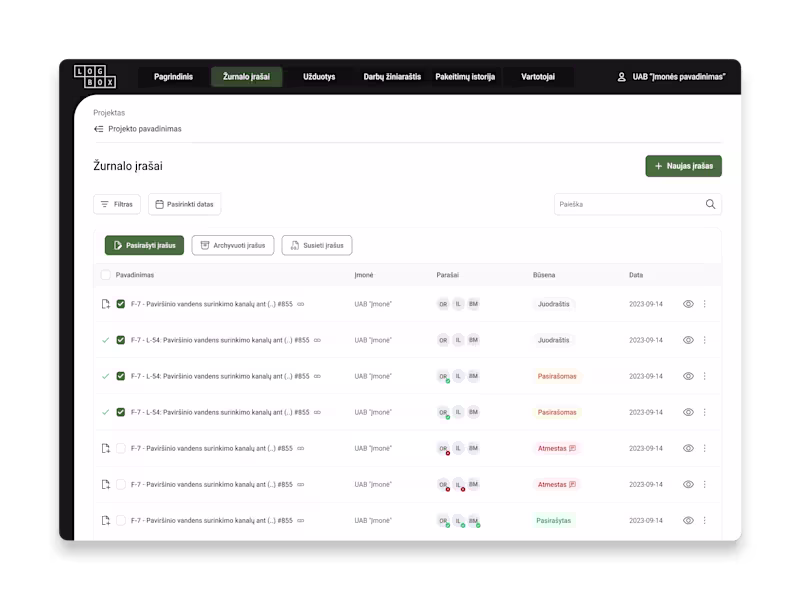Open the three-dot menu on first row
This screenshot has height=600, width=800.
(x=705, y=304)
